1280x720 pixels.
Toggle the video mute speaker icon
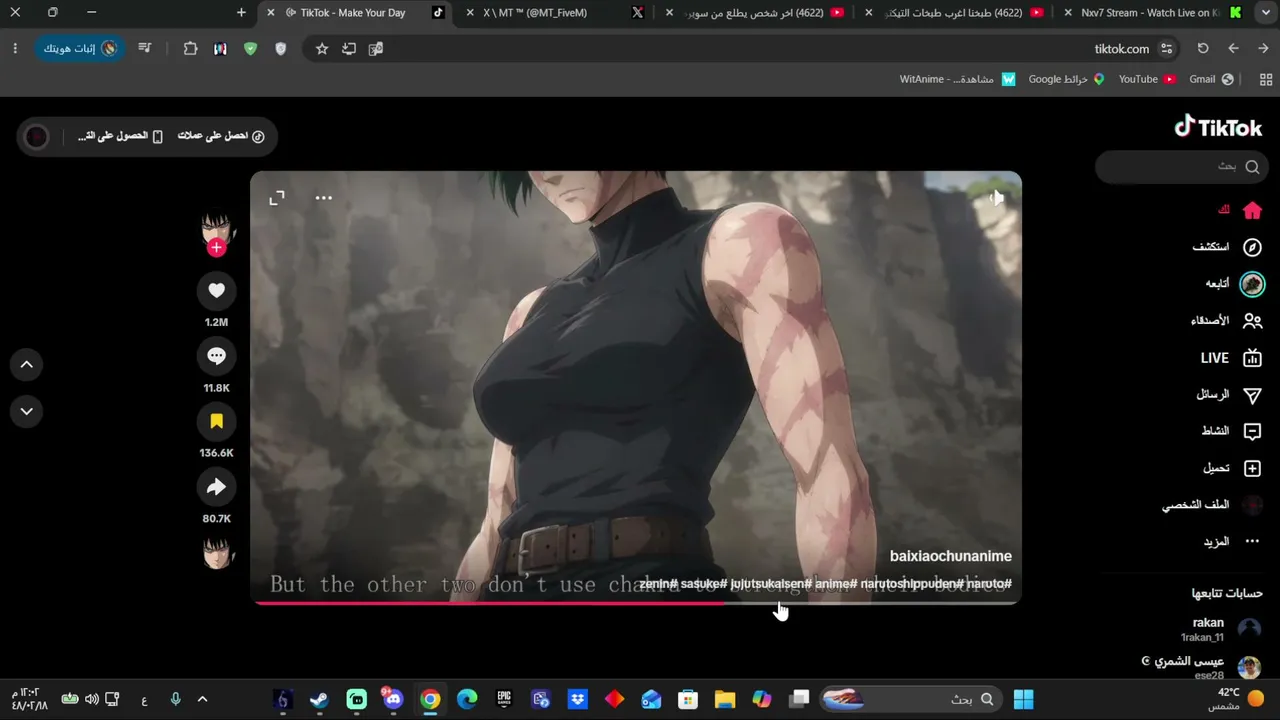click(x=996, y=198)
